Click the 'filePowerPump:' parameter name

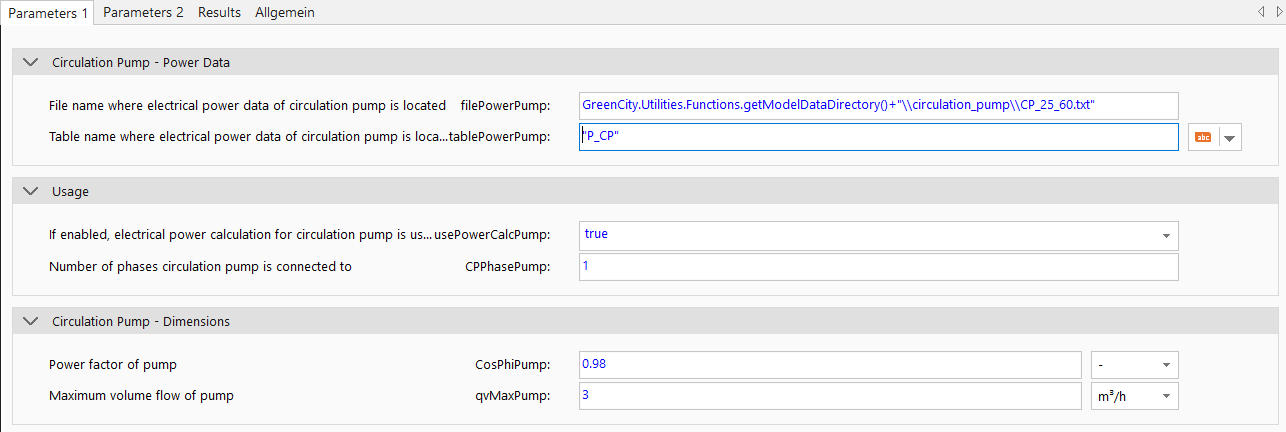tap(505, 105)
